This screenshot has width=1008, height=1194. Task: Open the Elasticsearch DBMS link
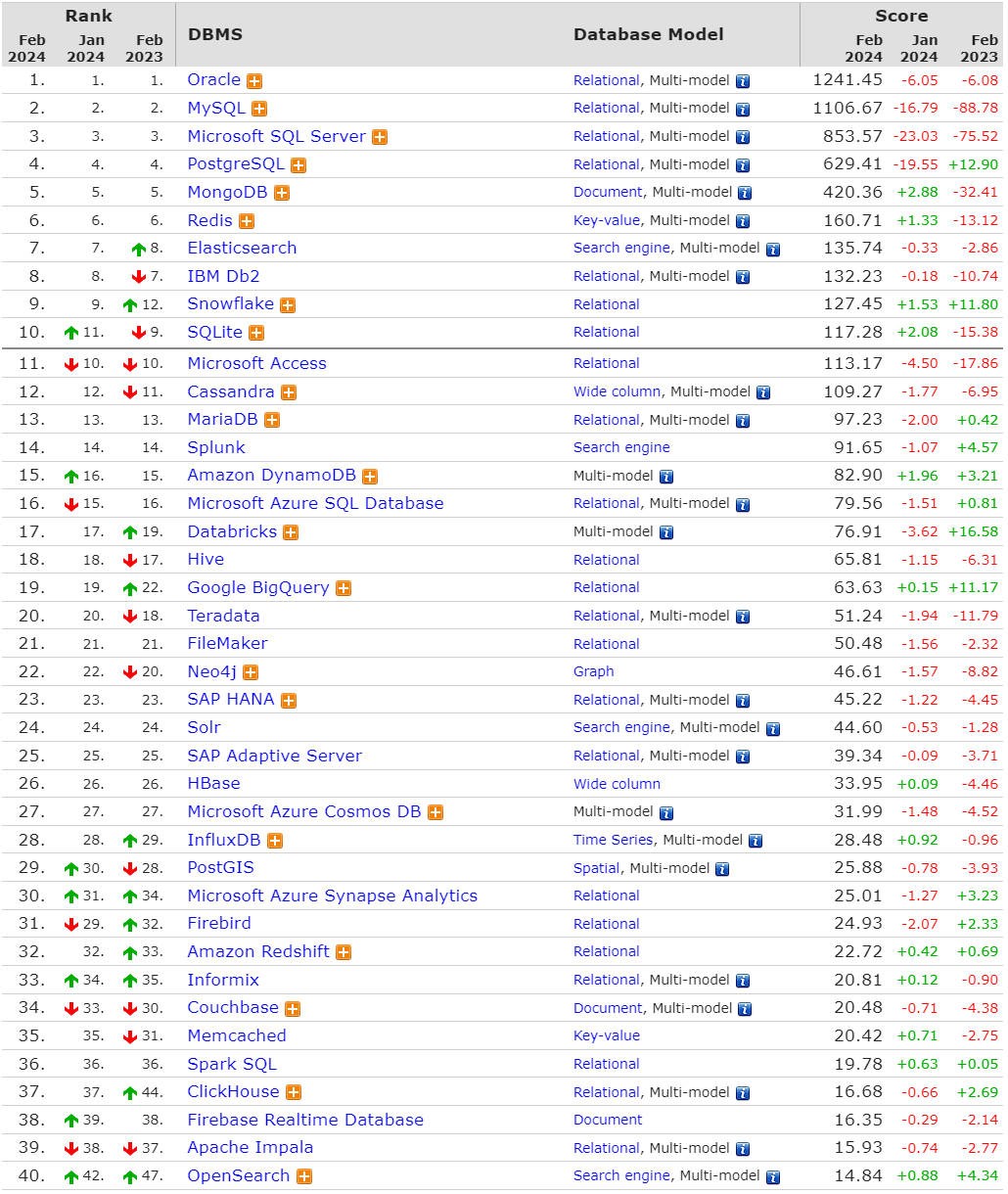(x=242, y=248)
